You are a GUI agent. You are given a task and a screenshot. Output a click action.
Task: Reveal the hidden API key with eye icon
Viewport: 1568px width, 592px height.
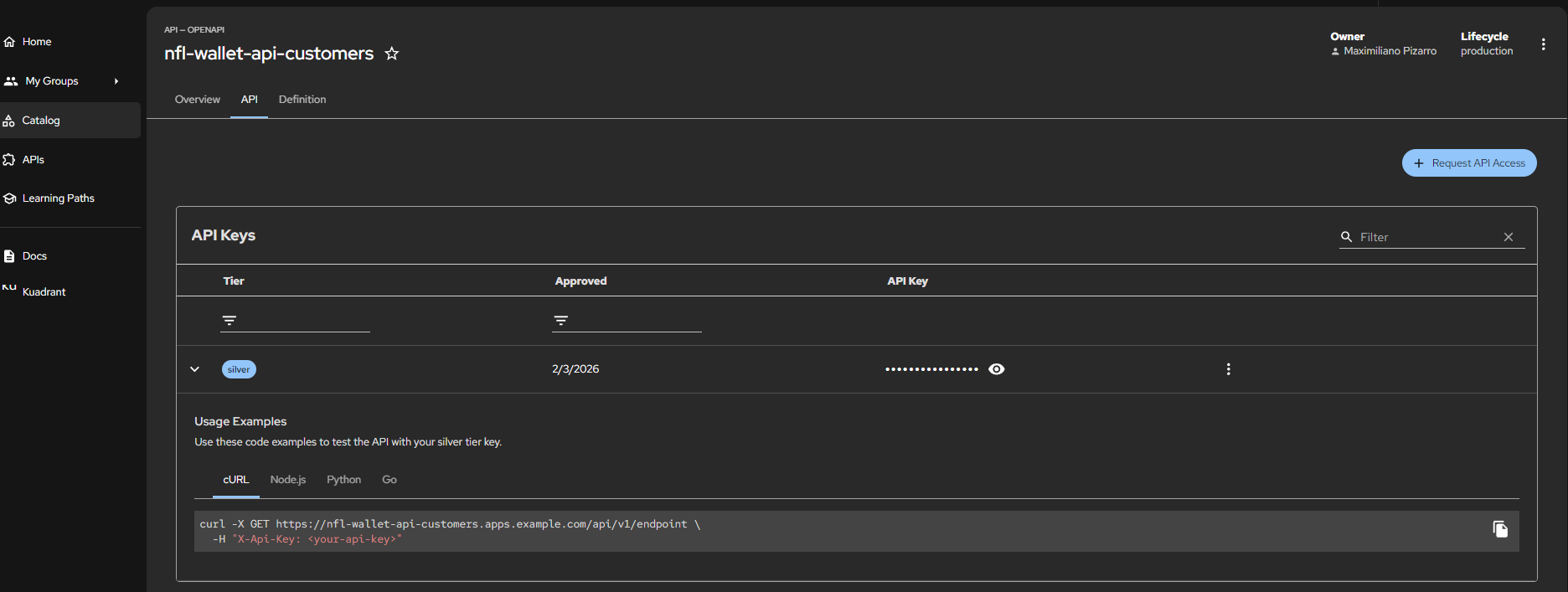[996, 369]
